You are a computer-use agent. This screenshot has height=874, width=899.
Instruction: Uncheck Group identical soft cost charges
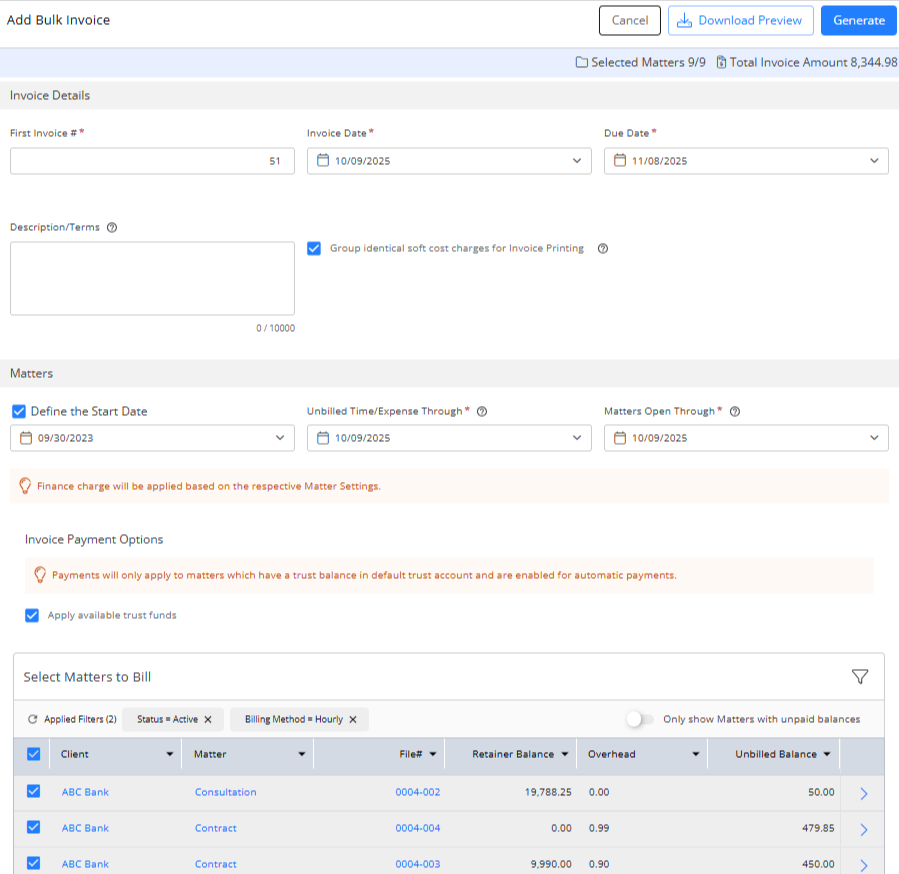tap(314, 249)
